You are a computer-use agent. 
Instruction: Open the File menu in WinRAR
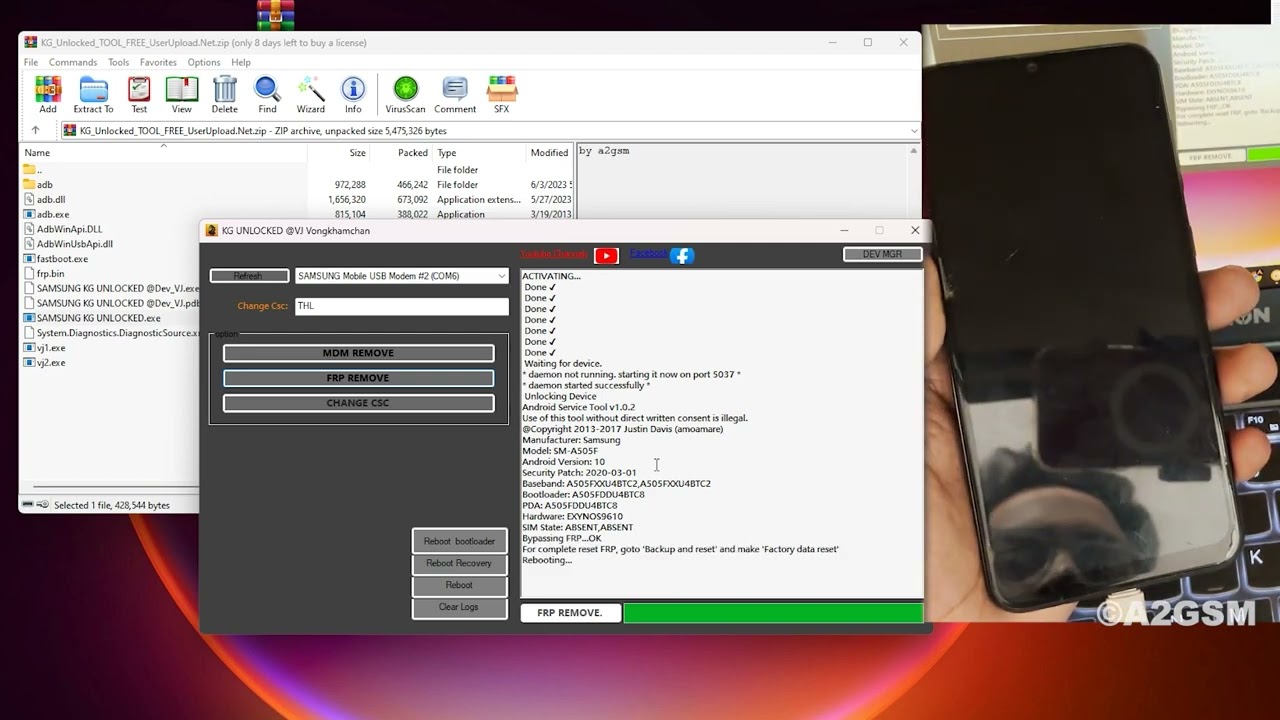click(31, 62)
